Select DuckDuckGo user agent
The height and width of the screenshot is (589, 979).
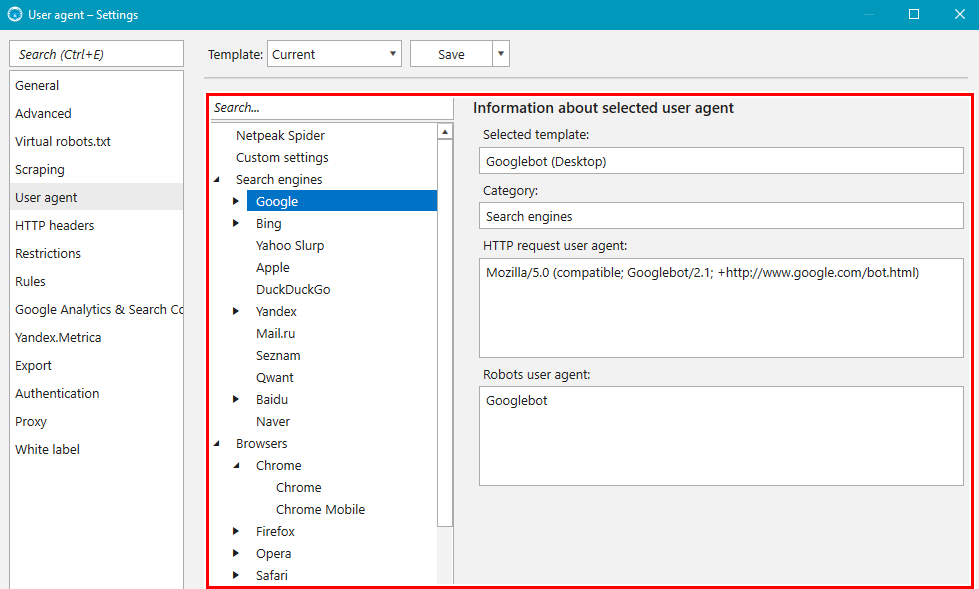point(293,289)
